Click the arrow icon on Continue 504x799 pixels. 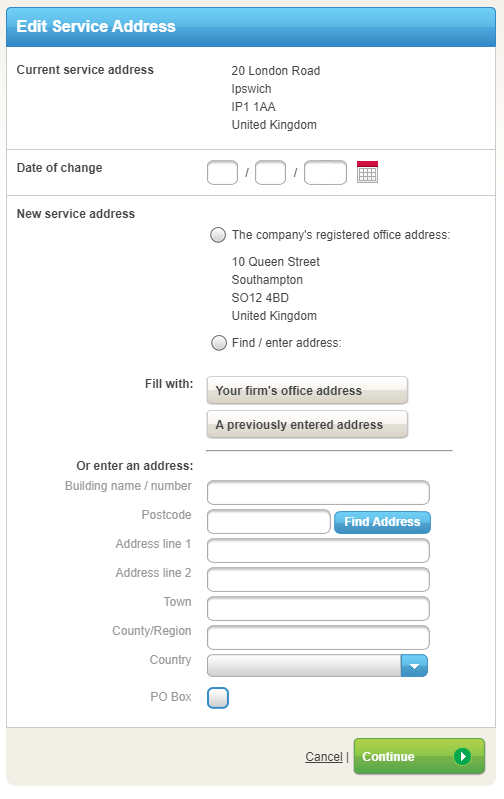[462, 756]
